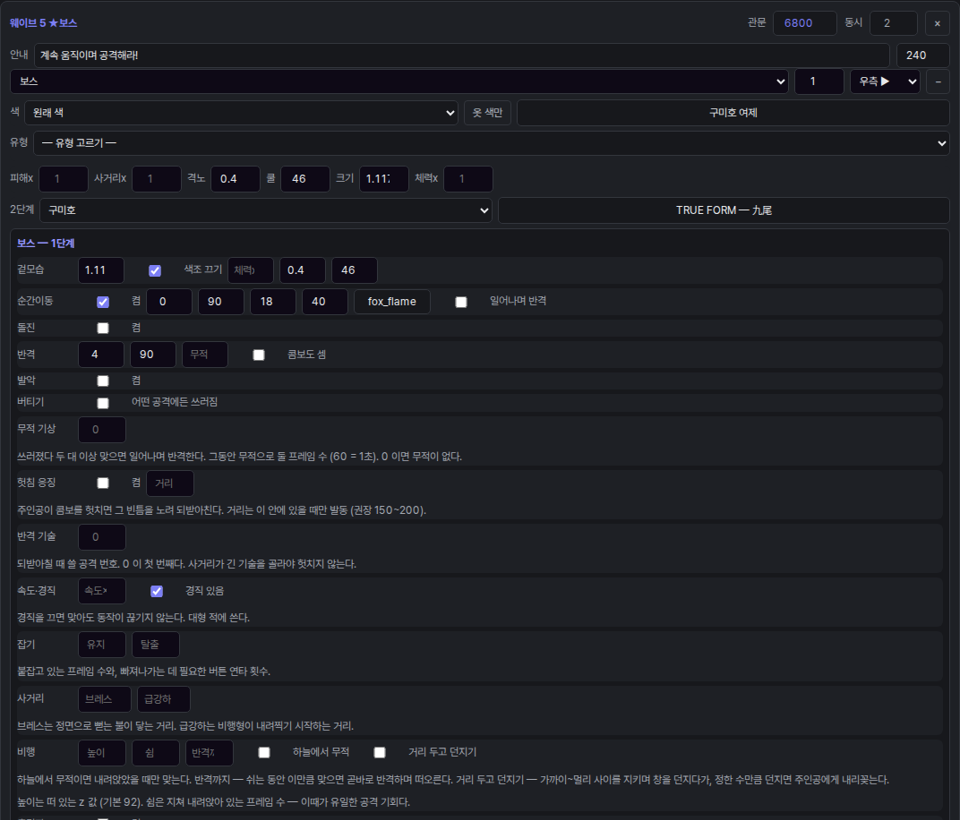The image size is (960, 820).
Task: Tick 버티기 어떤 공격에든 쓰러짐 checkbox
Action: click(x=103, y=403)
